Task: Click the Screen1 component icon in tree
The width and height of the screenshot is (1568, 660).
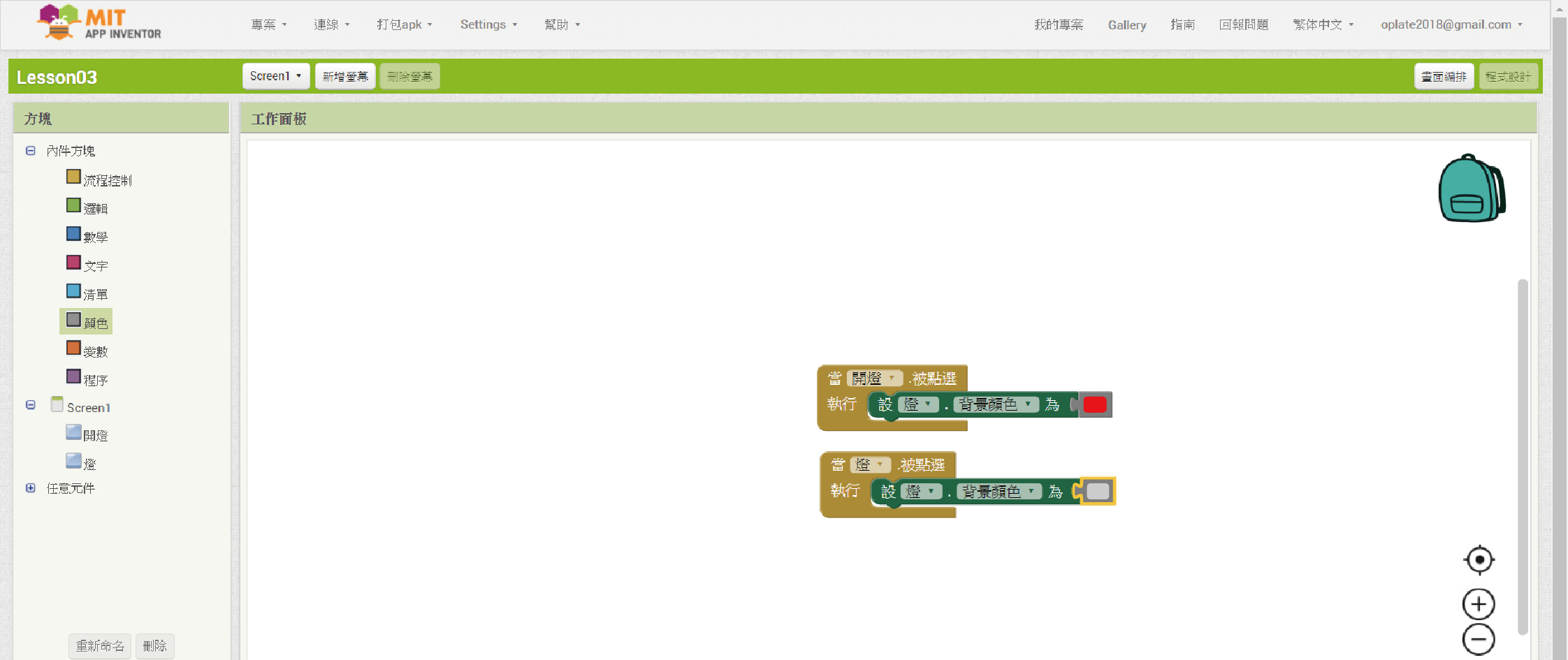Action: click(x=57, y=404)
